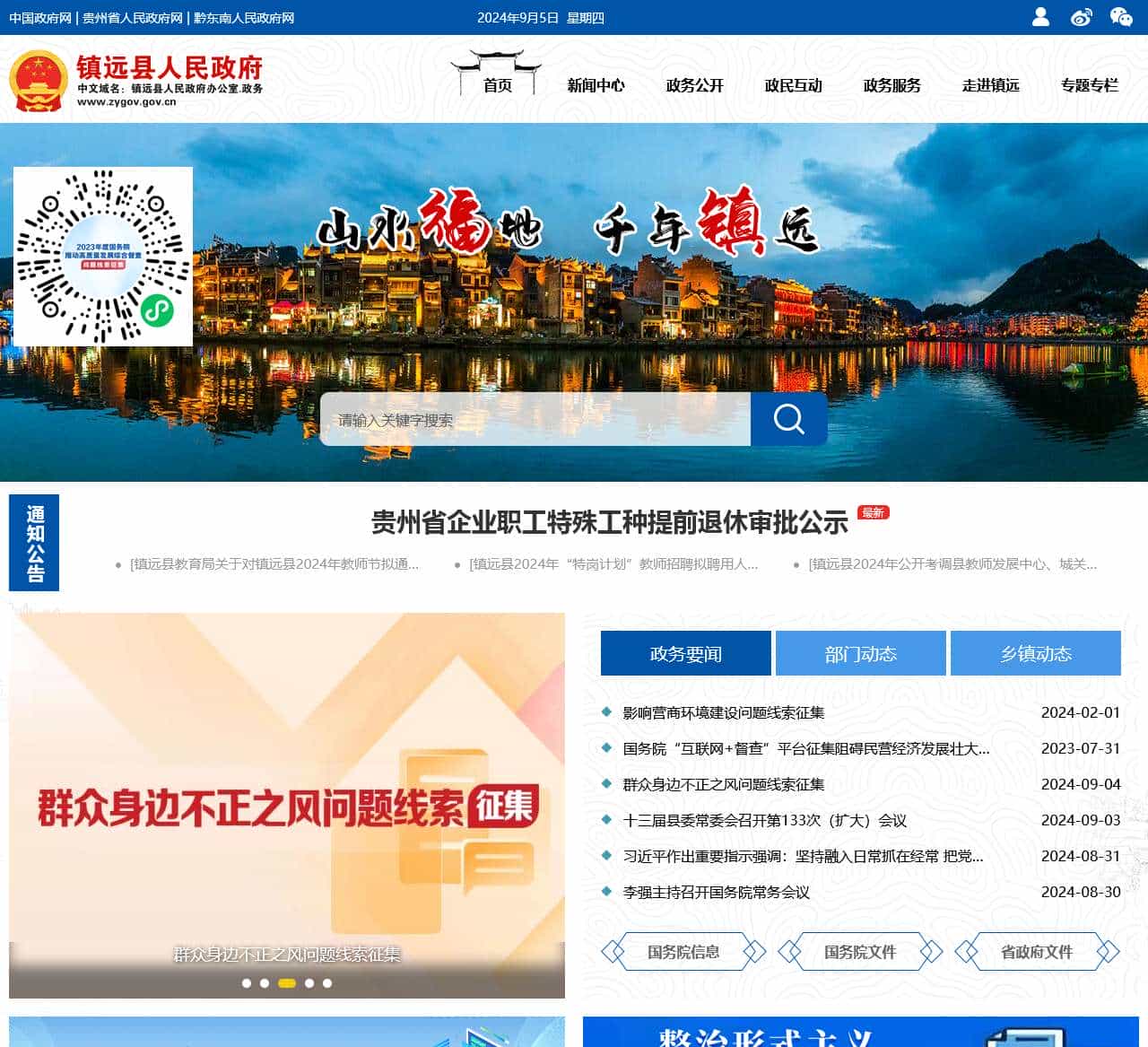Open news 群众身边不正之风问题线索征集 in list

[x=724, y=784]
